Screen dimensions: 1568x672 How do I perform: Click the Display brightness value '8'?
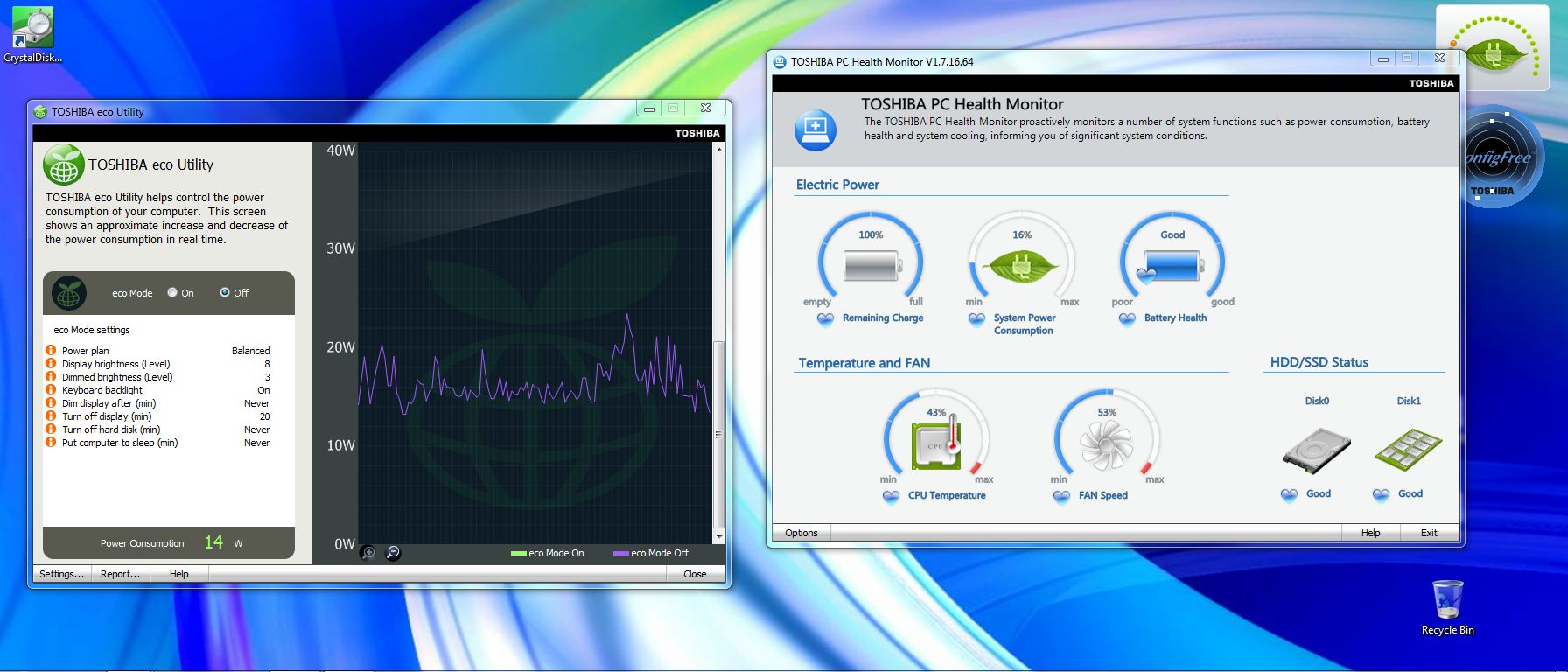(x=267, y=364)
